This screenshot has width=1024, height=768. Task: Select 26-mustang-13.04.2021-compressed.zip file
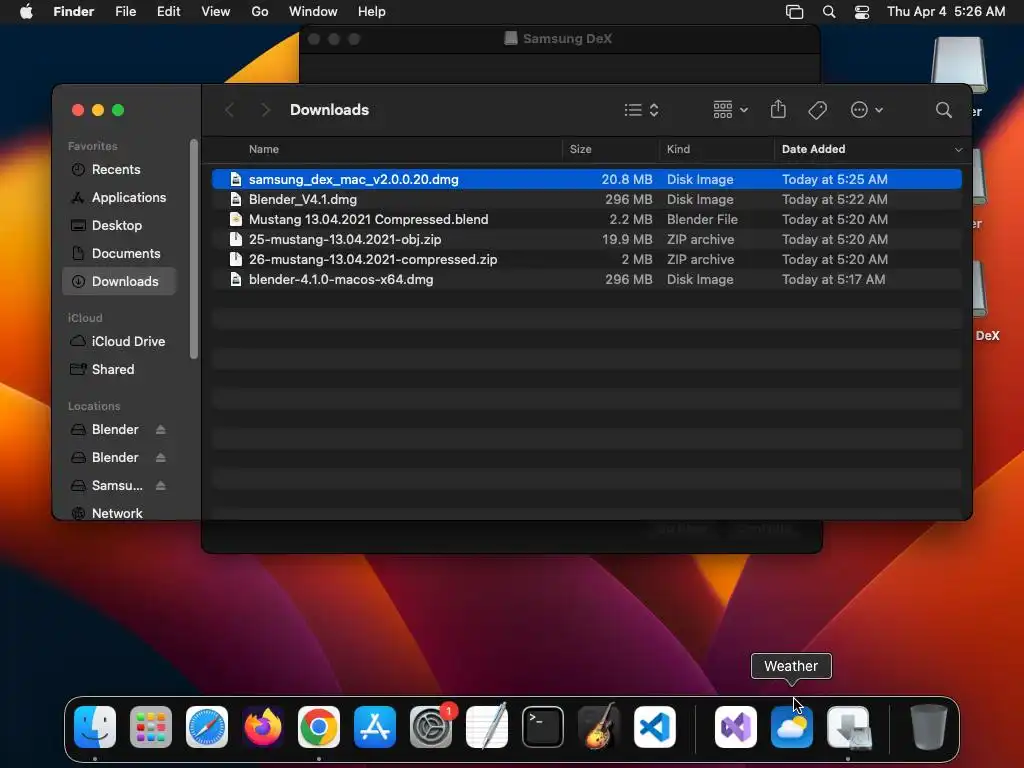click(x=586, y=260)
